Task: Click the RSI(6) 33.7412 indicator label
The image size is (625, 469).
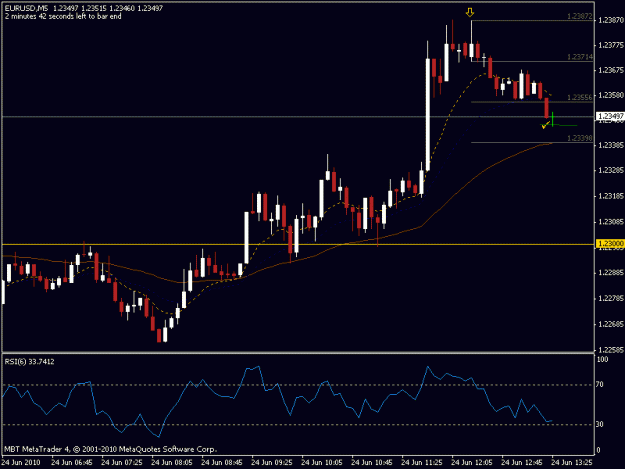Action: [29, 361]
